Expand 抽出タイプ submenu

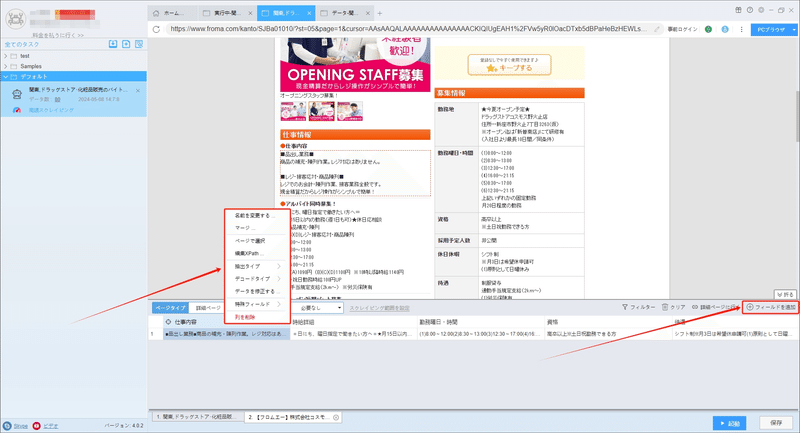257,266
